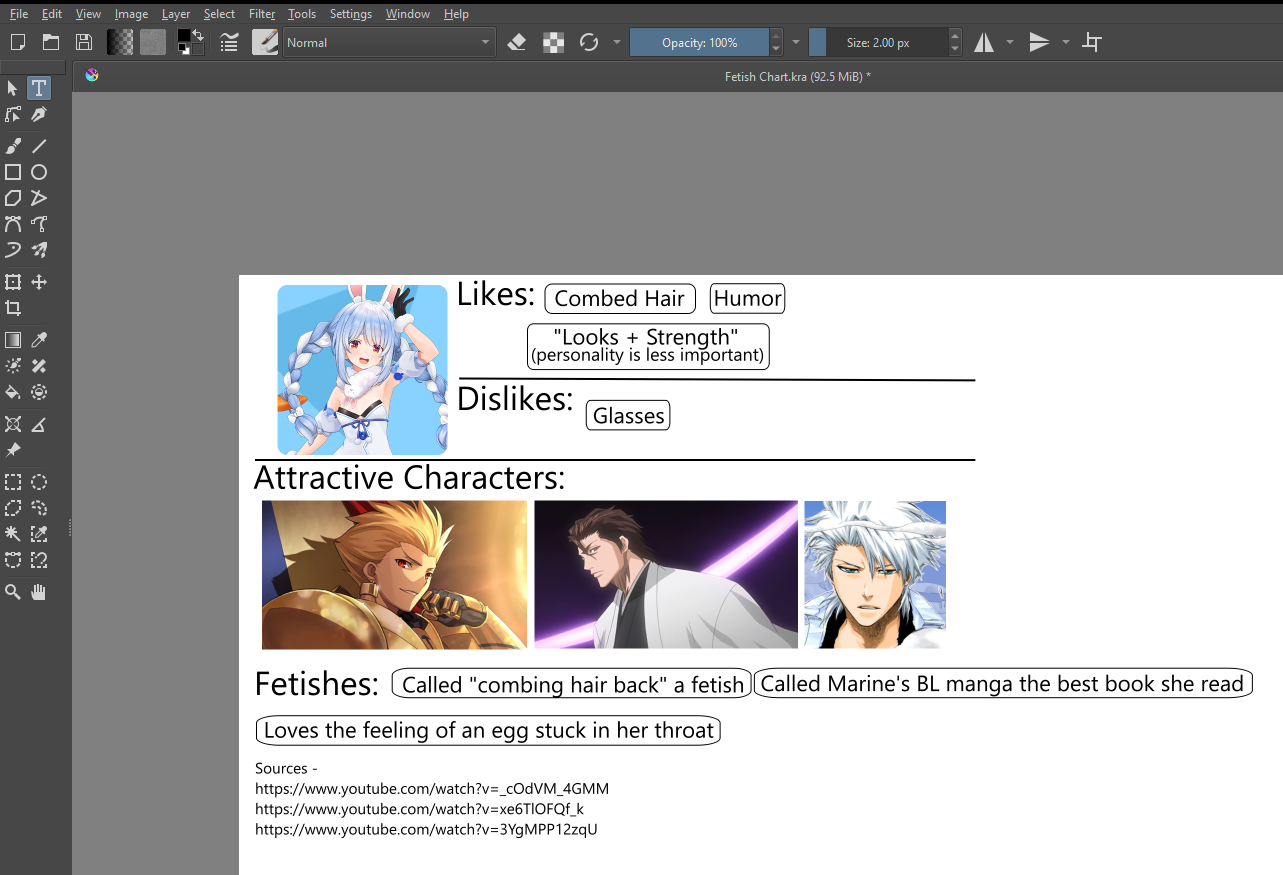Activate the Smart Patch tool
Viewport: 1283px width, 875px height.
point(39,366)
